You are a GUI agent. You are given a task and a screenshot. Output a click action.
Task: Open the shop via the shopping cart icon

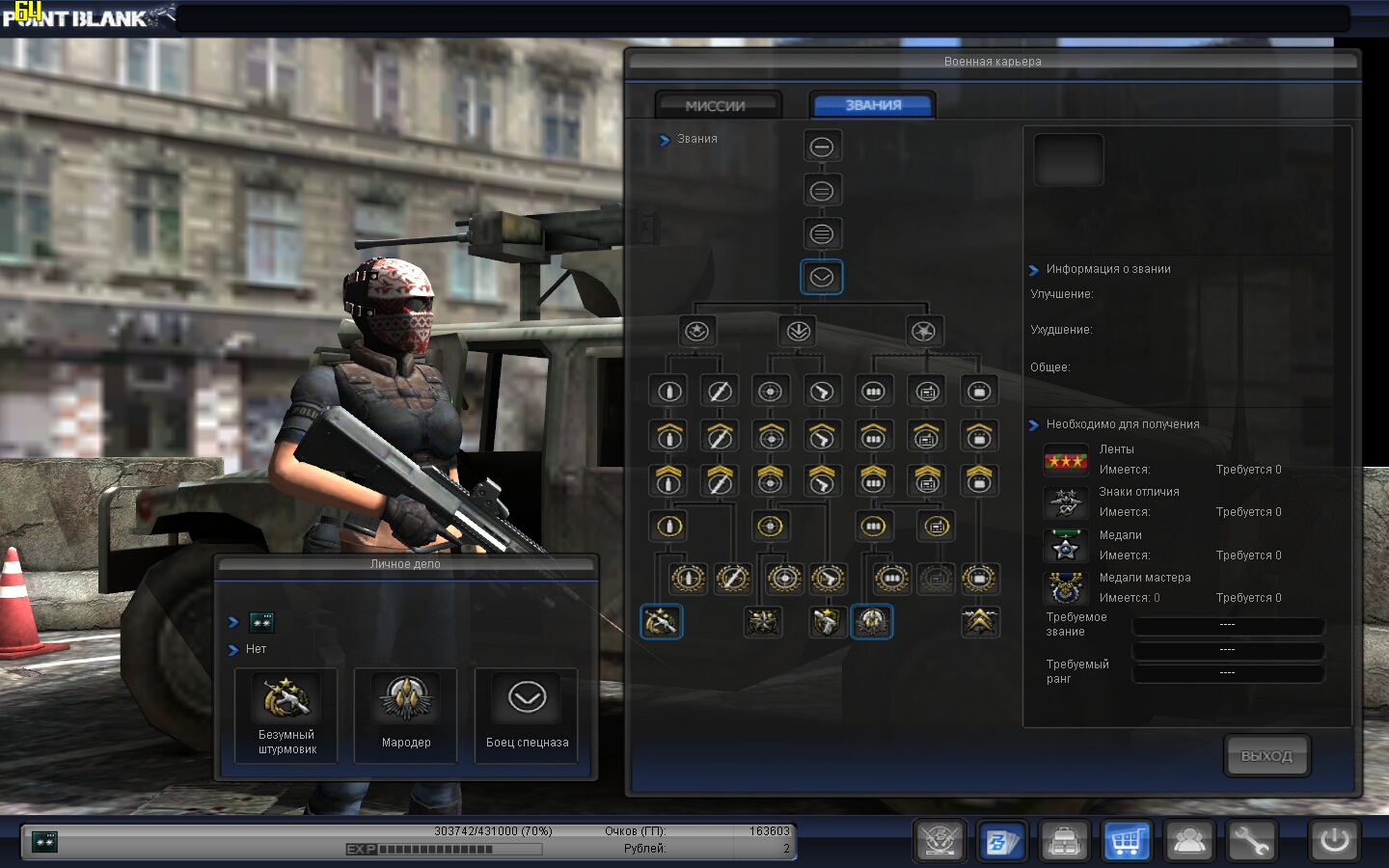click(x=1126, y=841)
